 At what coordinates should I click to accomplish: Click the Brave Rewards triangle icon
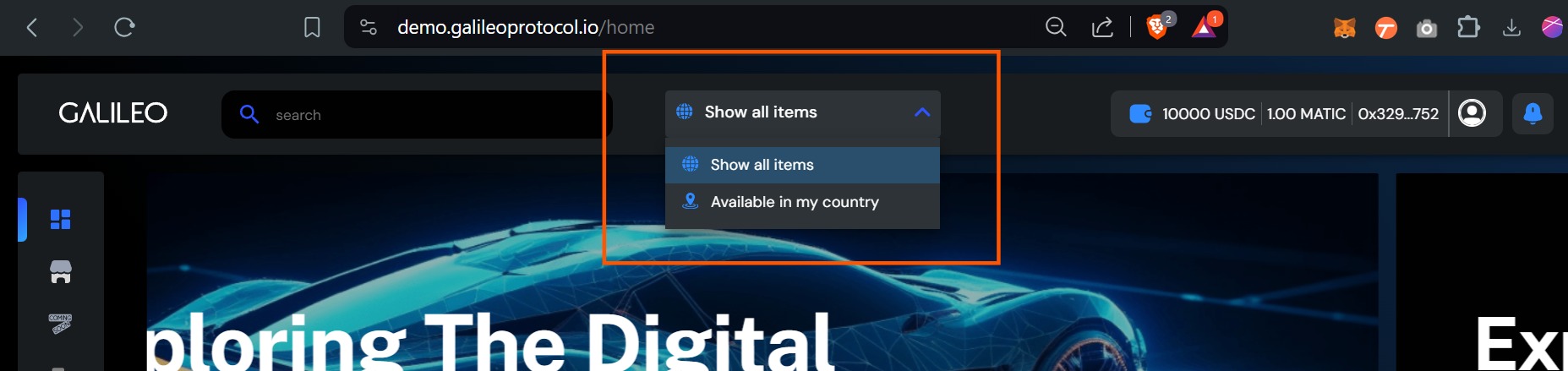tap(1205, 27)
